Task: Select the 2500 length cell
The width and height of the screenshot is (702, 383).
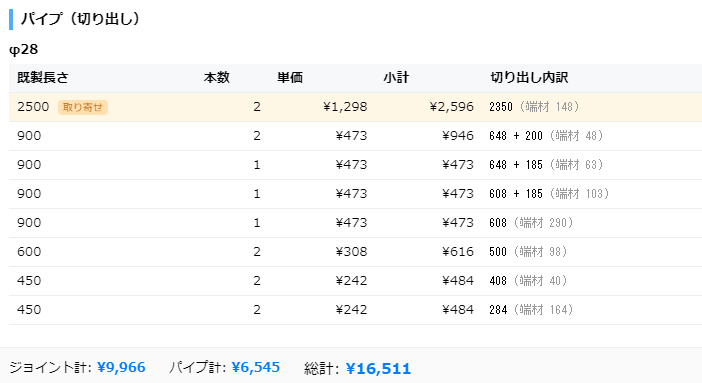Action: coord(33,107)
